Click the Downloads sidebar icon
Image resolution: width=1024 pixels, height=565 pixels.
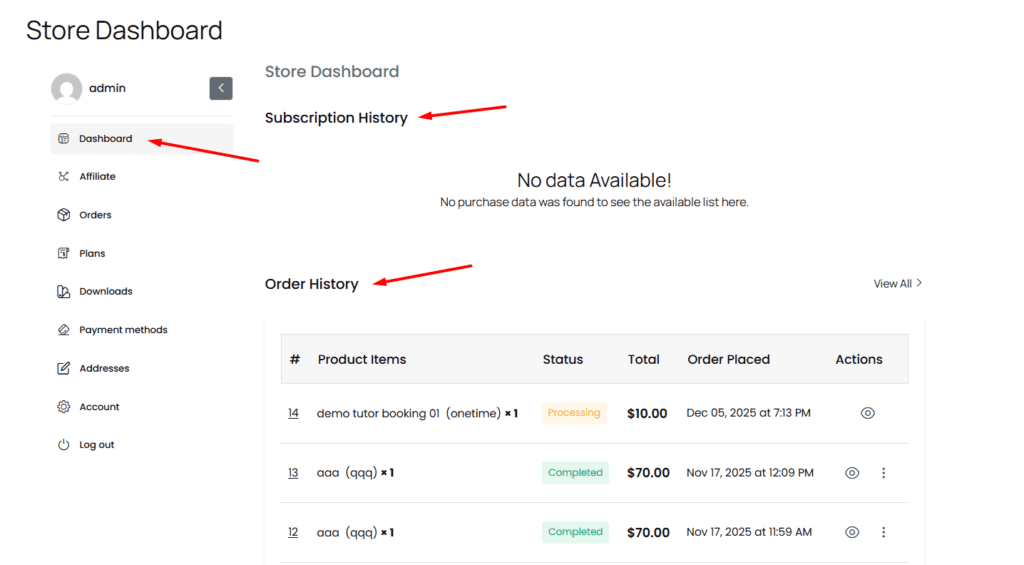pos(64,292)
